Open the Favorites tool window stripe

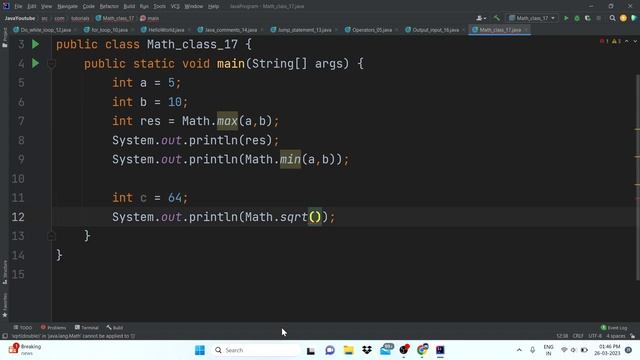(5, 305)
